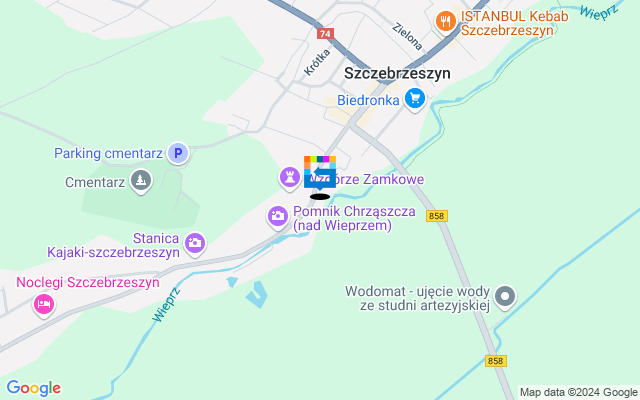Click the ISTANBUL Kebab restaurant pin icon
Viewport: 640px width, 400px height.
[446, 22]
